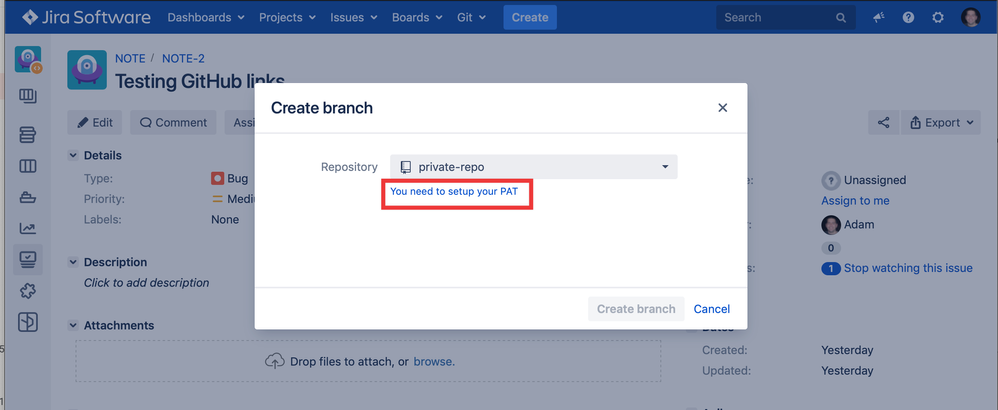Screen dimensions: 998x410
Task: Click the You need to setup your PAT link
Action: (454, 191)
